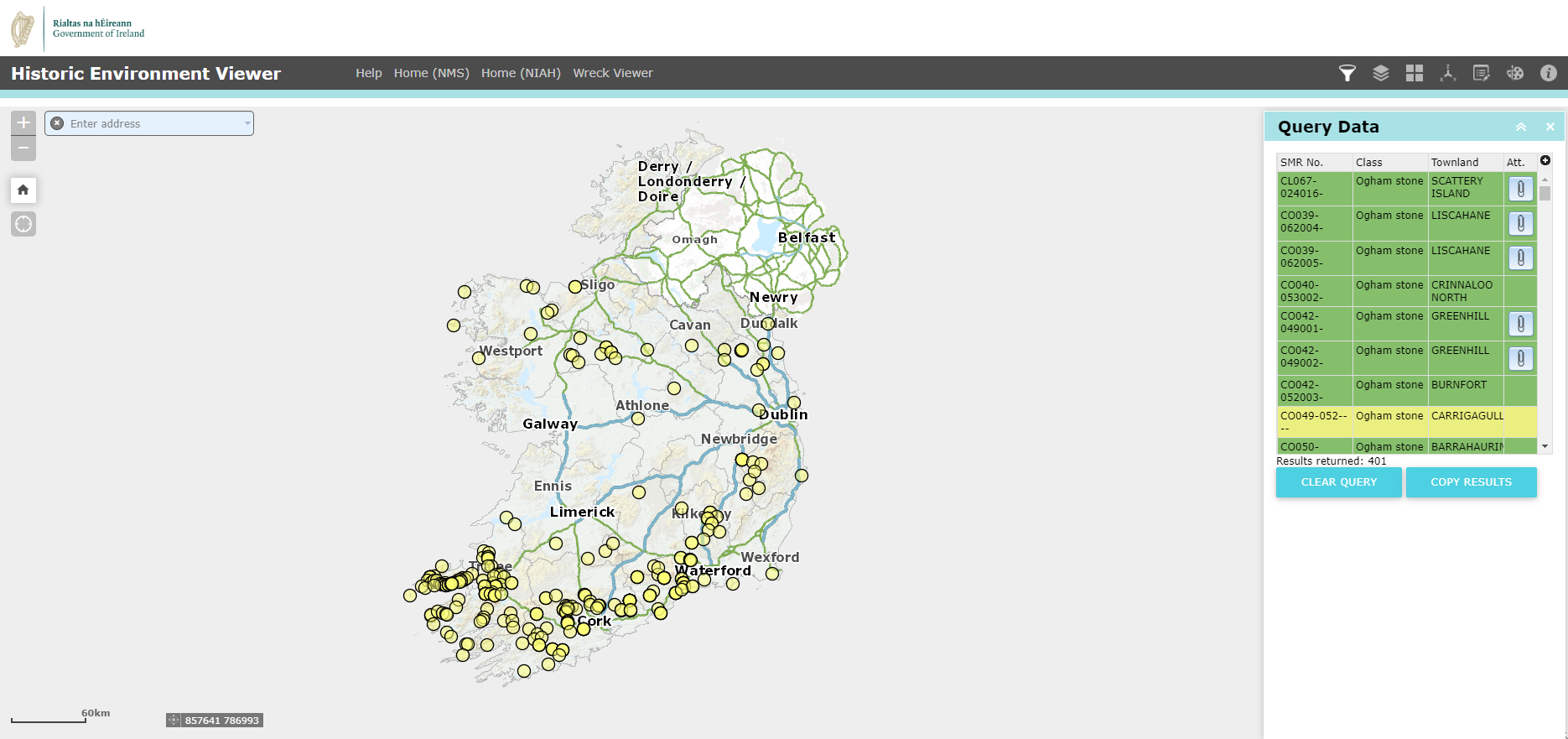Open attachment for SCATTERY ISLAND row

click(1520, 188)
